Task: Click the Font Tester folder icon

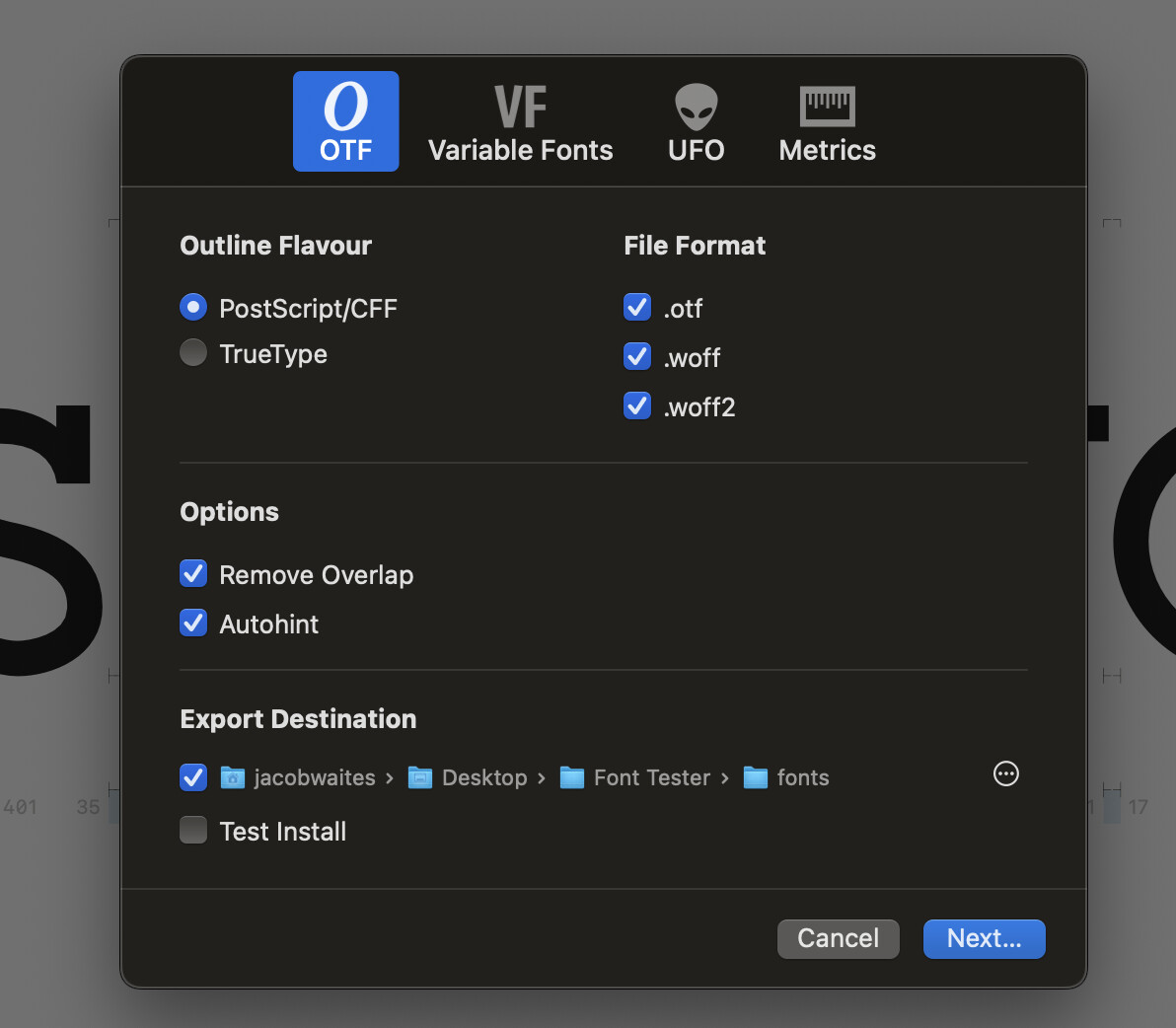Action: [572, 777]
